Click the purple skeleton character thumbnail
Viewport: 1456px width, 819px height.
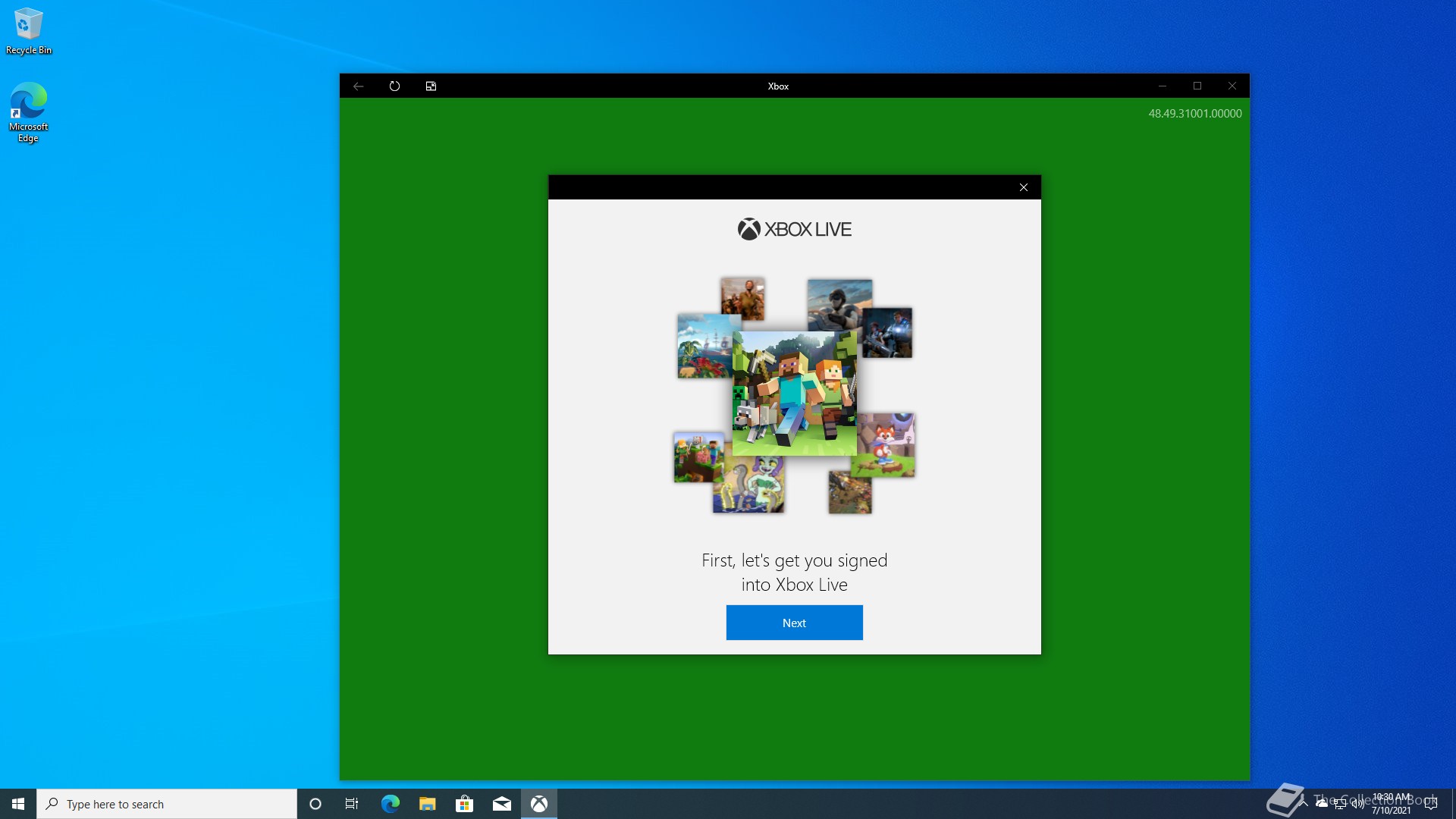coord(748,485)
